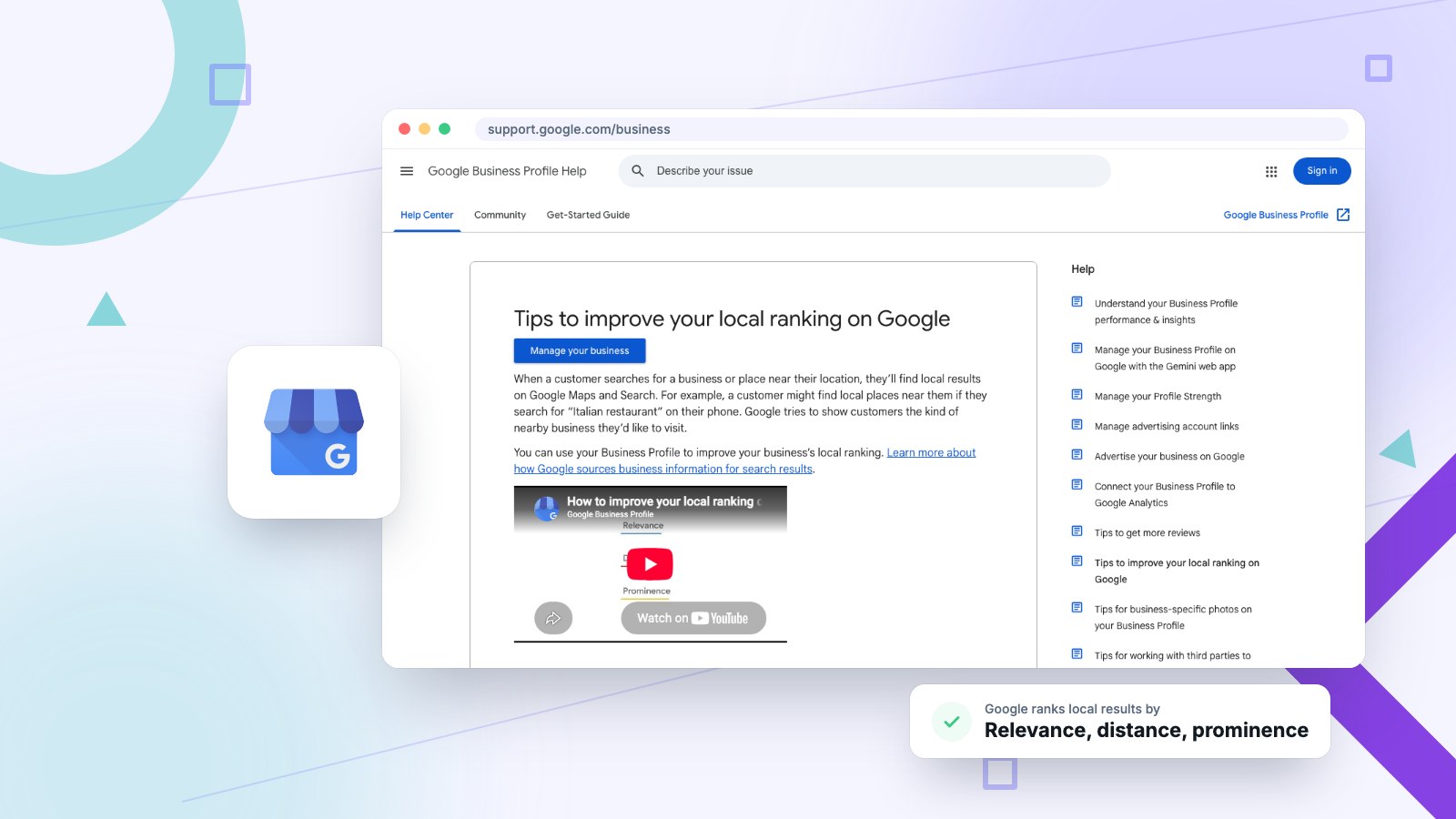Click the video share arrow icon

[x=553, y=619]
